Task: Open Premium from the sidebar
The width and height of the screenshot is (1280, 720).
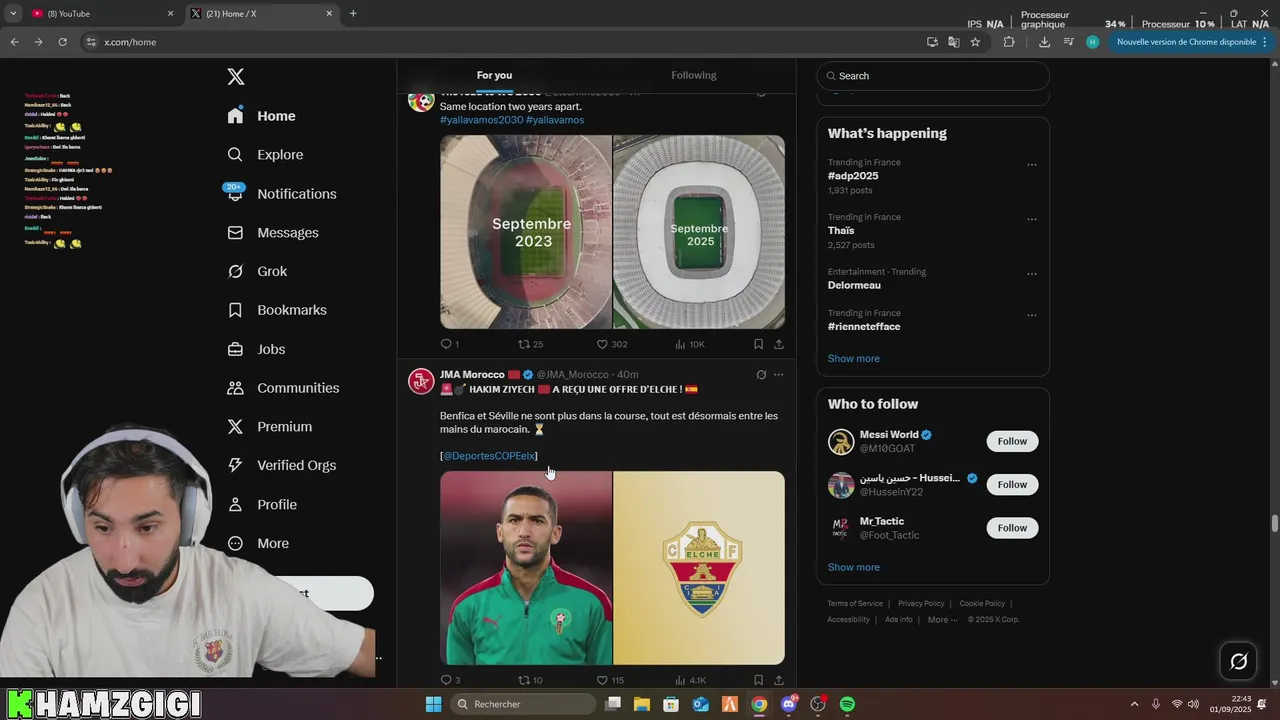Action: [270, 427]
